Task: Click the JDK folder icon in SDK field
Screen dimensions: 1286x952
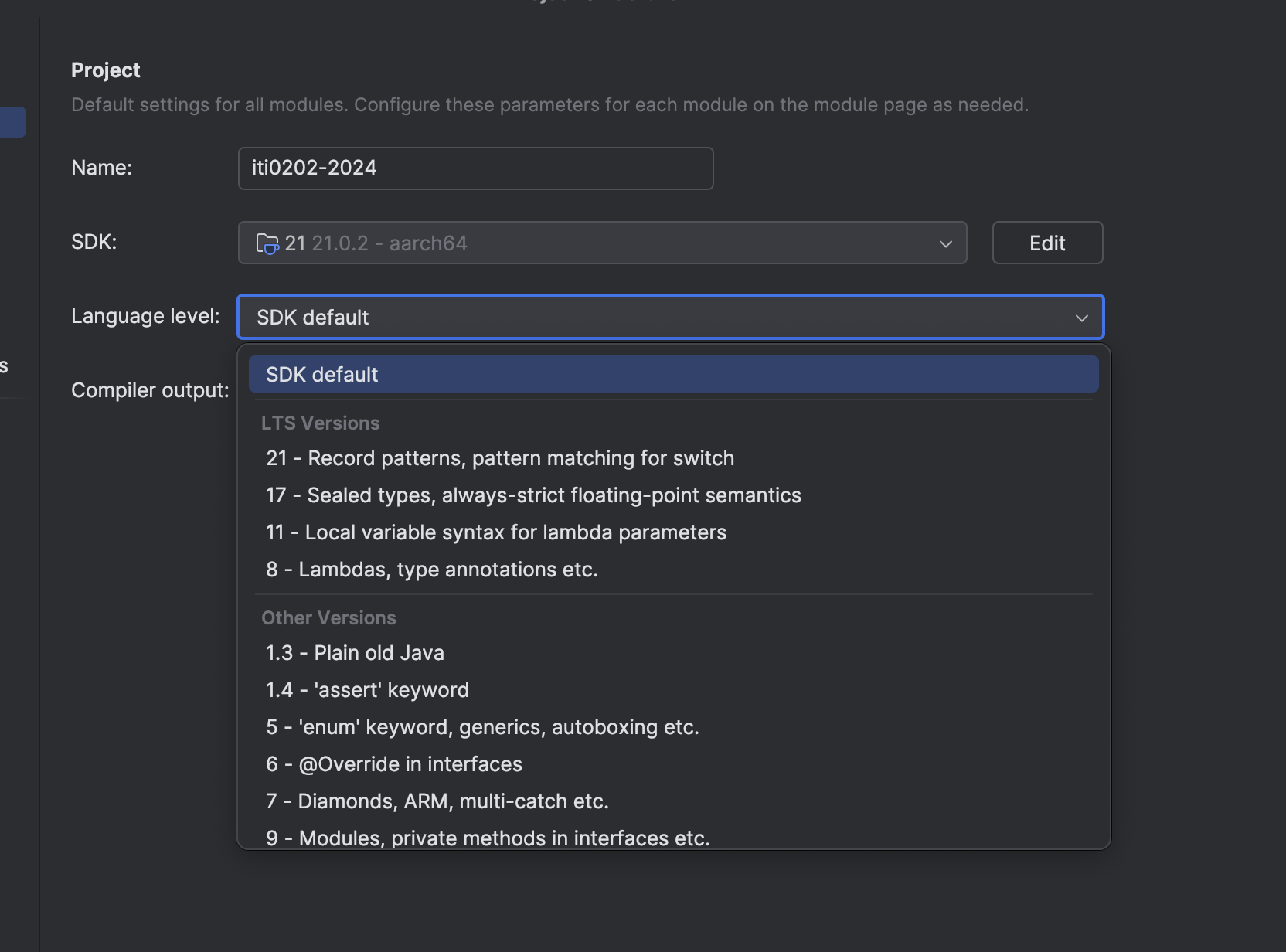Action: (267, 243)
